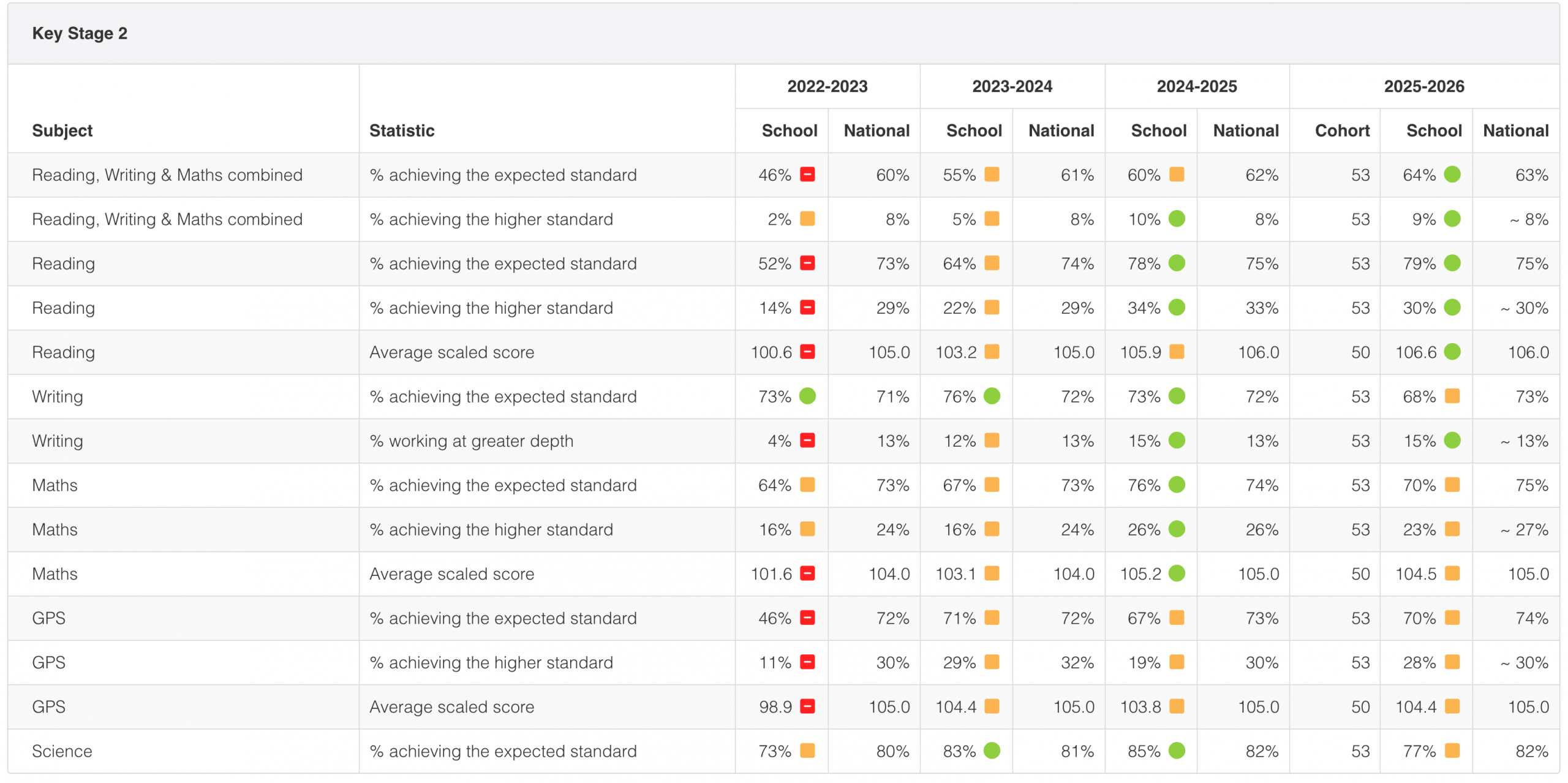Click the green circle beside Science 83% 2023-2024

pyautogui.click(x=992, y=751)
